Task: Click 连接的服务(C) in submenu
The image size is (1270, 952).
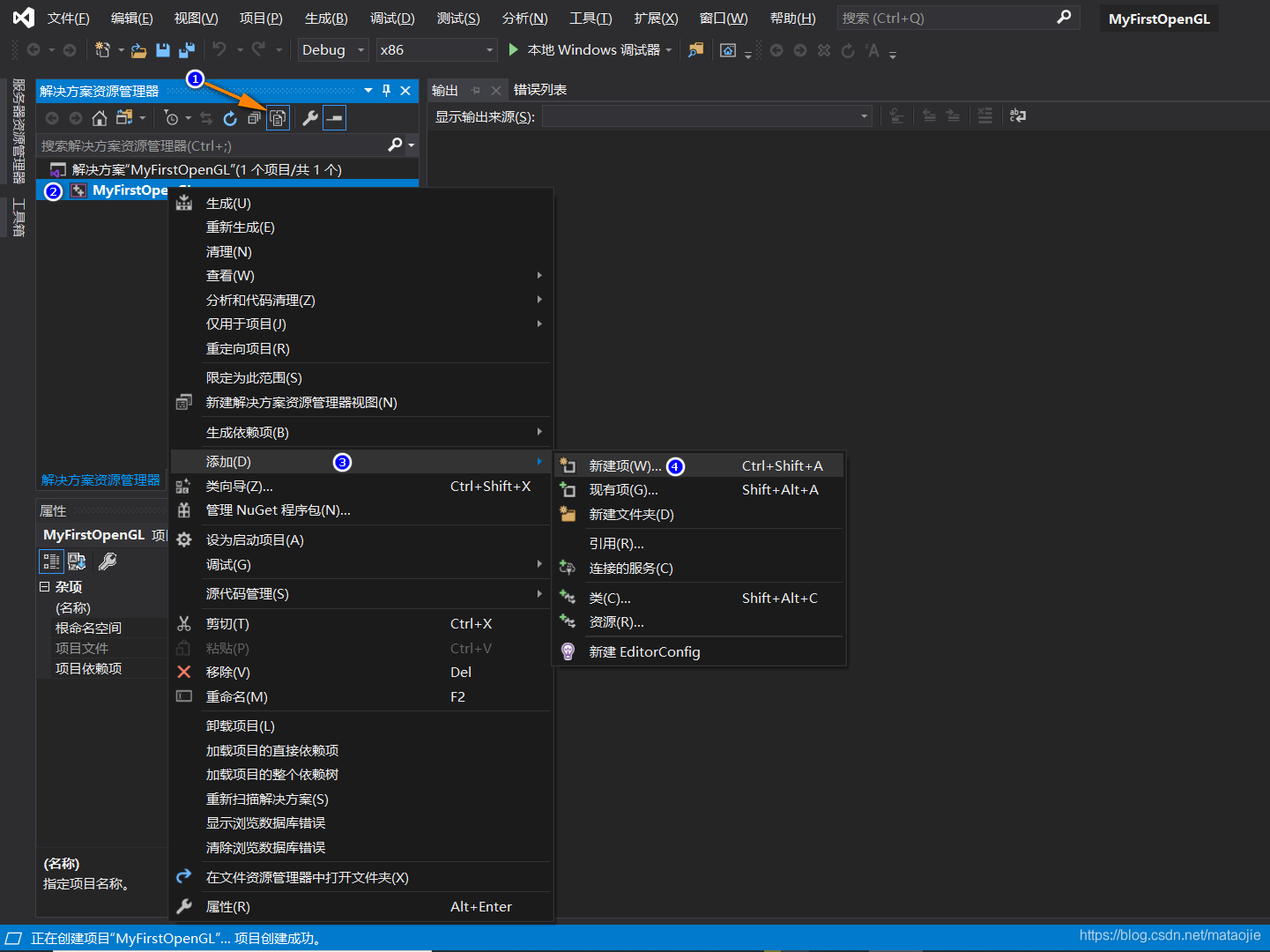Action: [x=699, y=569]
